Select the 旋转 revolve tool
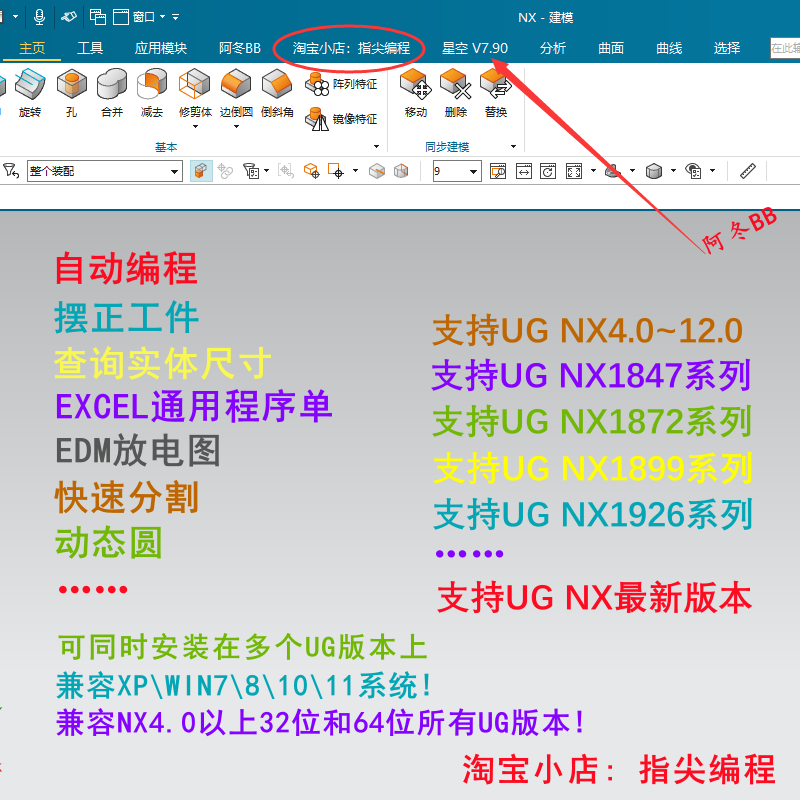The image size is (800, 800). [30, 93]
